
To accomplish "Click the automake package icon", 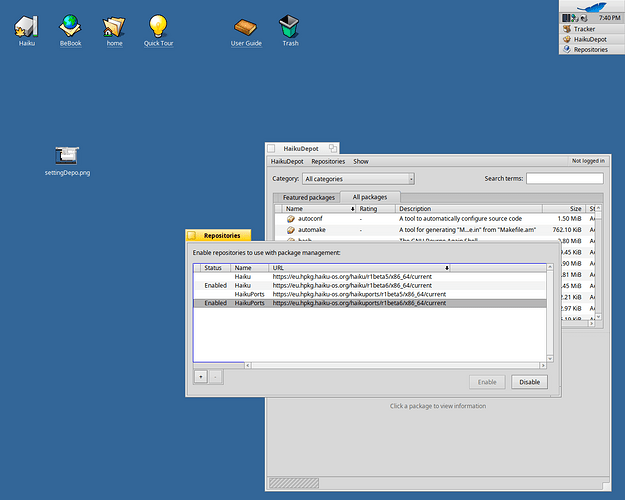I will coord(291,230).
